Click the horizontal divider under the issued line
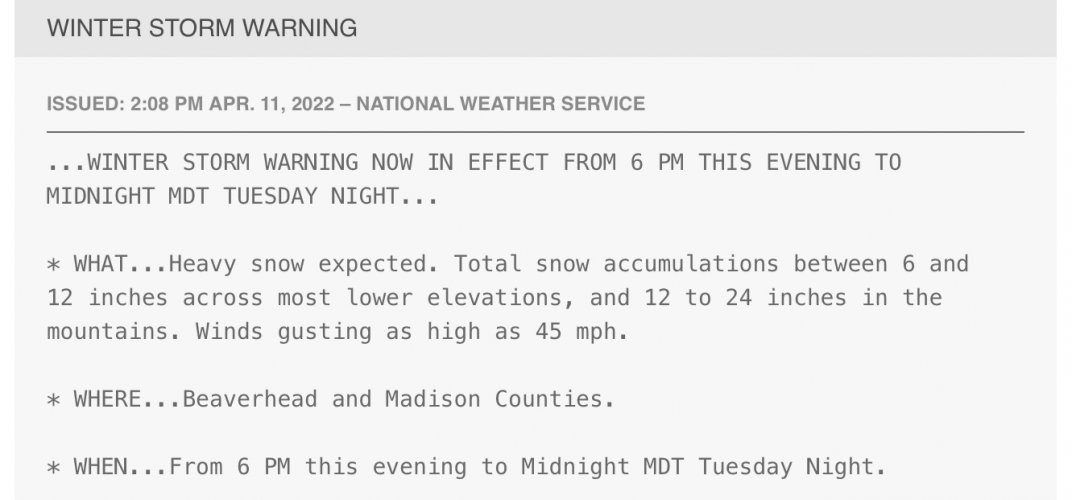Screen dimensions: 1072x500 [535, 131]
